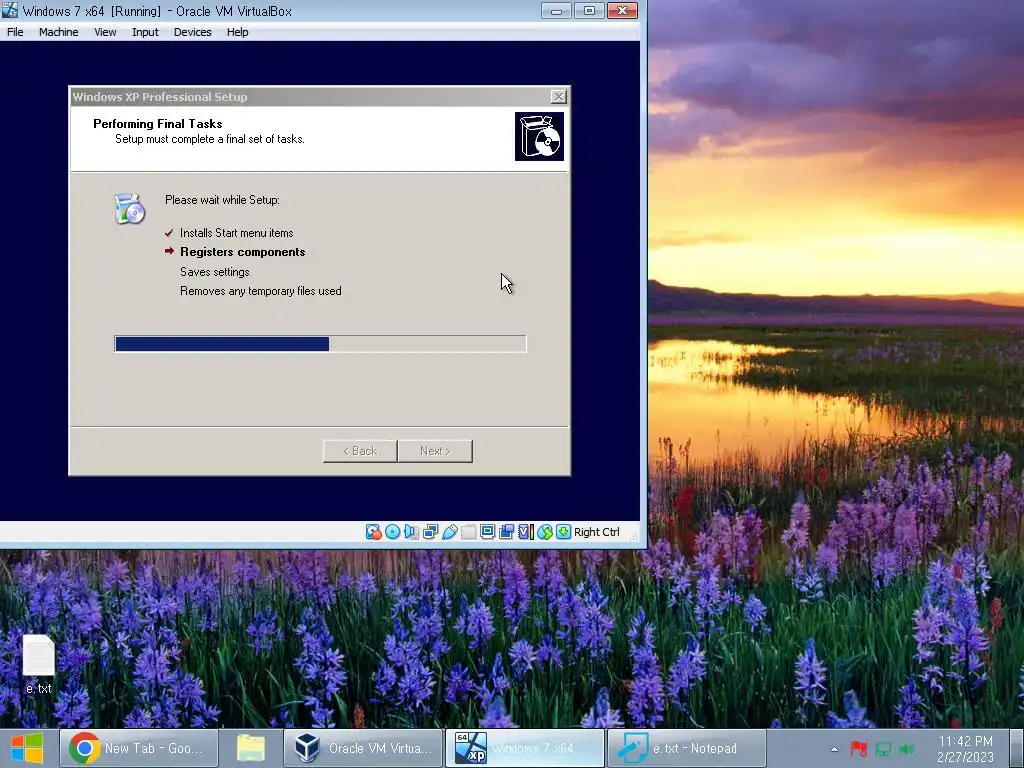Image resolution: width=1024 pixels, height=768 pixels.
Task: Show hidden system tray icons arrow
Action: point(834,749)
